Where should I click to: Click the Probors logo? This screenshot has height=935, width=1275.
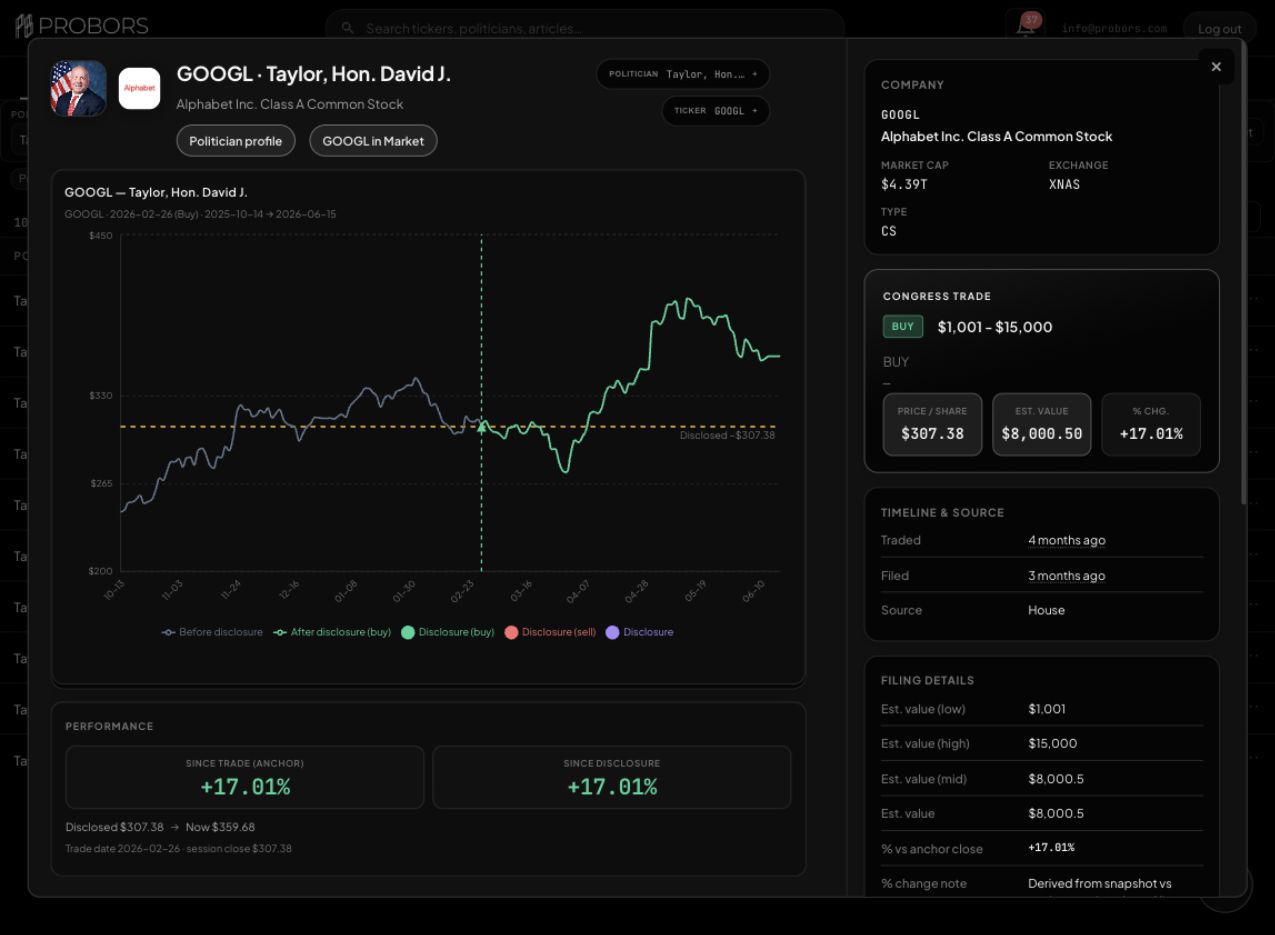pyautogui.click(x=82, y=26)
